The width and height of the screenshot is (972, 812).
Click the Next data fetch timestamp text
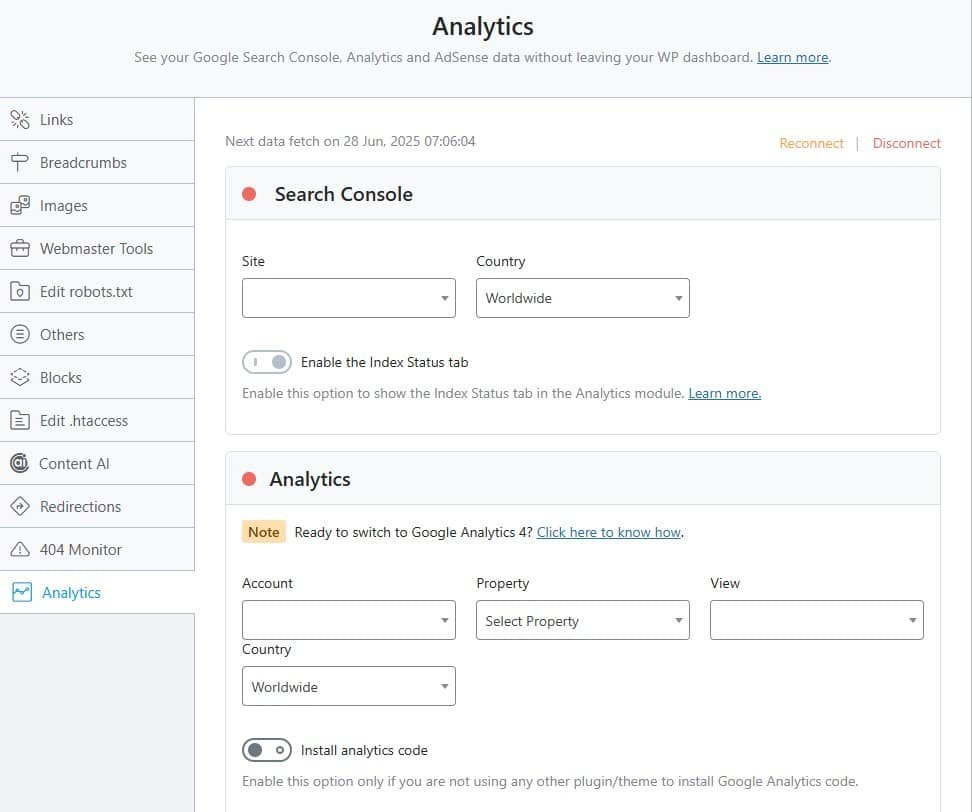pyautogui.click(x=350, y=141)
